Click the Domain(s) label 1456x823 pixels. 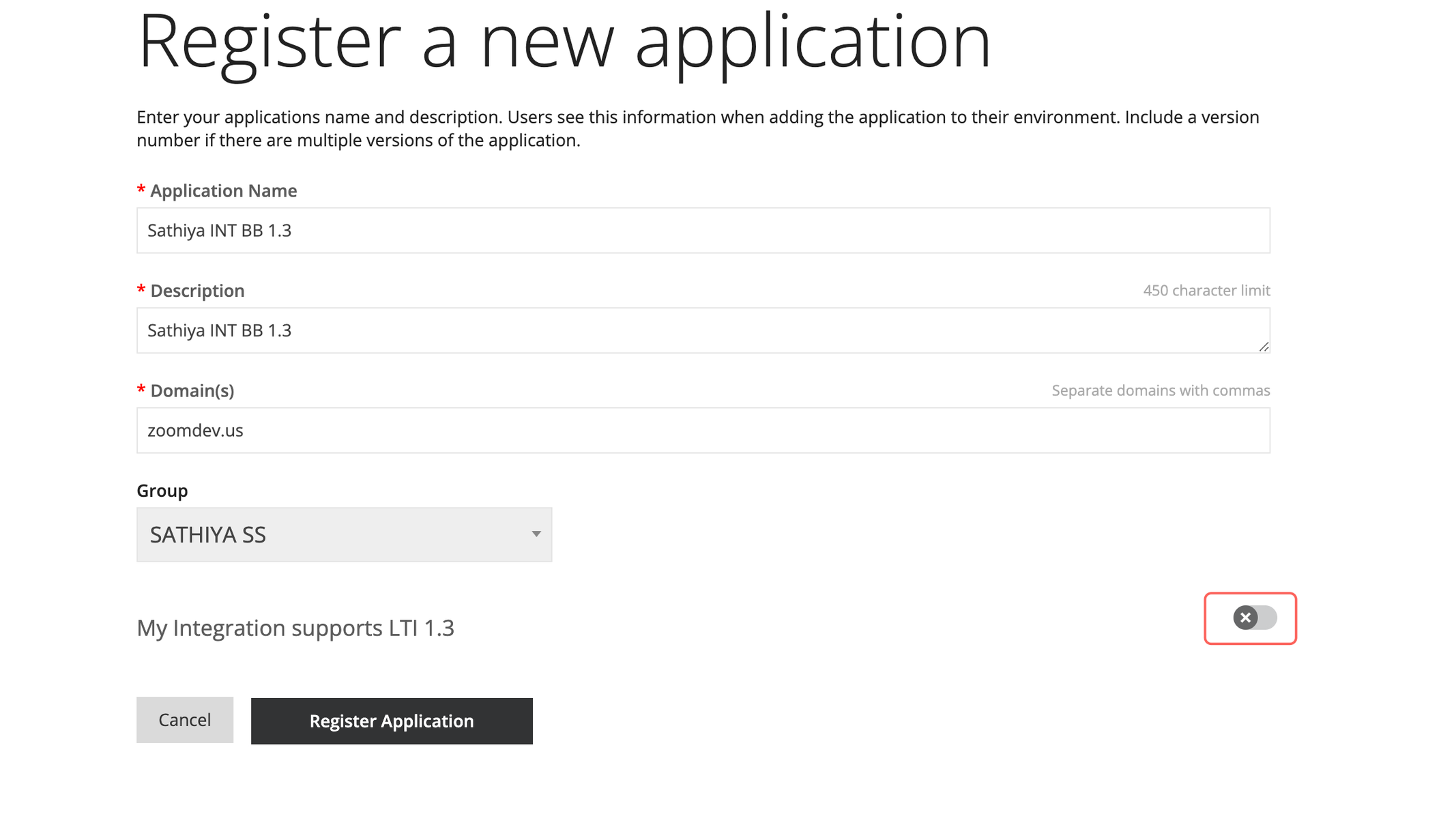(x=192, y=391)
